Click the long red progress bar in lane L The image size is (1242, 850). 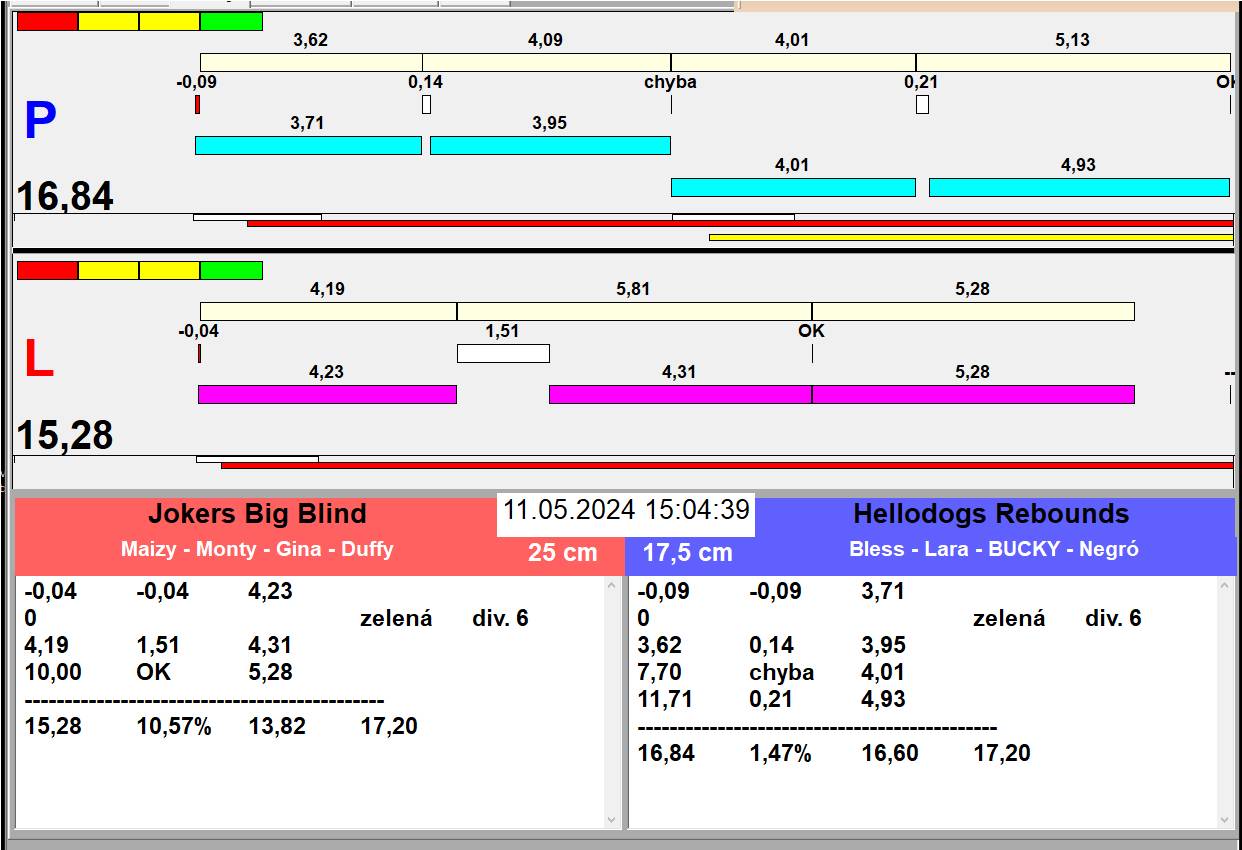pos(727,465)
